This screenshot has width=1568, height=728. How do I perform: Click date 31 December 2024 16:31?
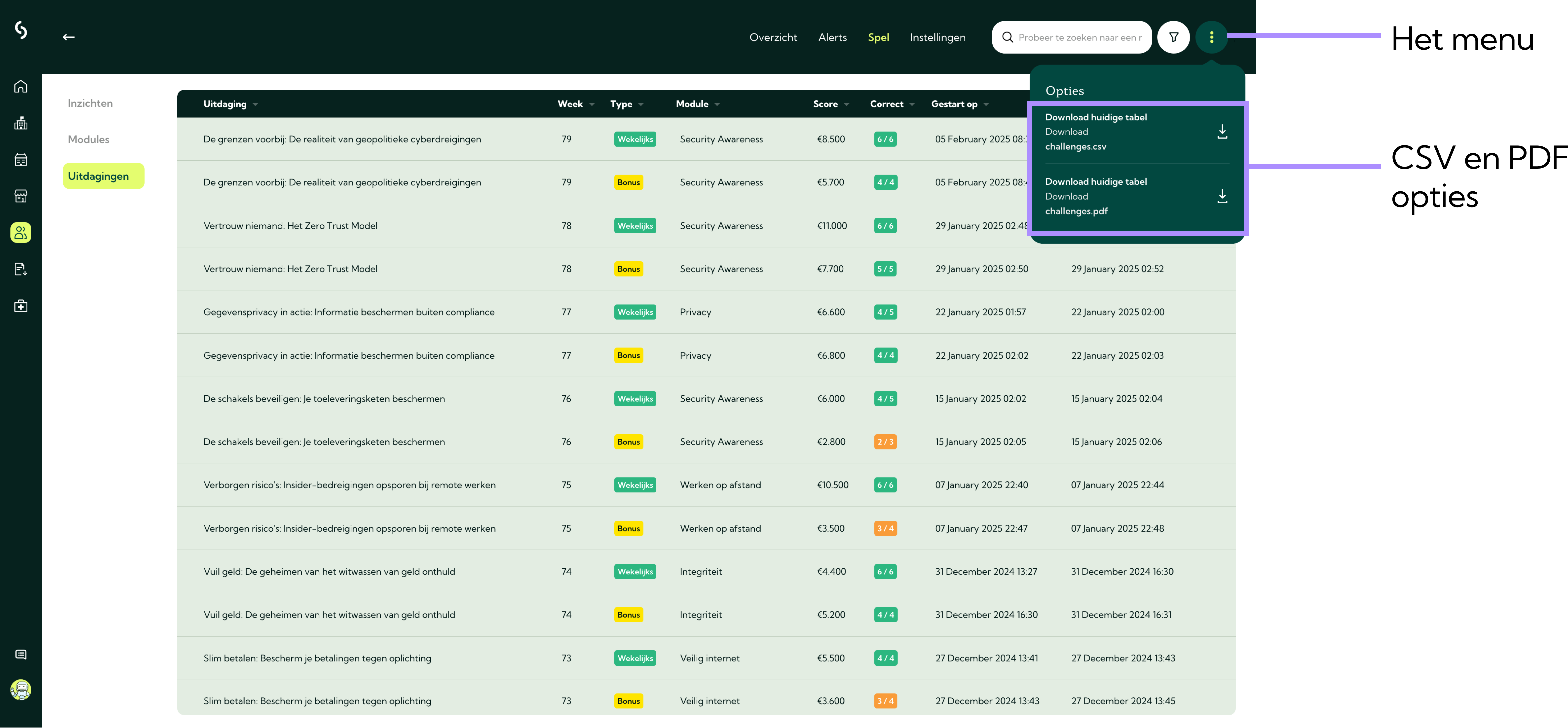[x=1121, y=615]
